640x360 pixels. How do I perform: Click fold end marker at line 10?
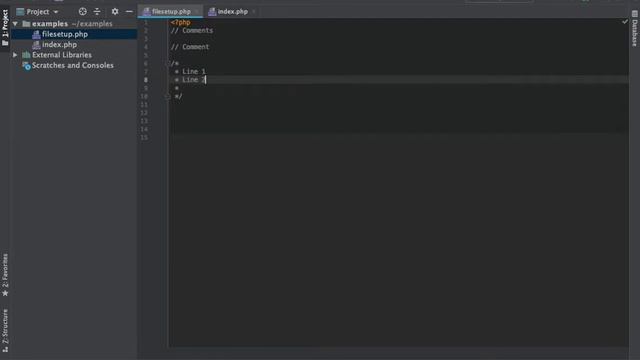[x=167, y=96]
